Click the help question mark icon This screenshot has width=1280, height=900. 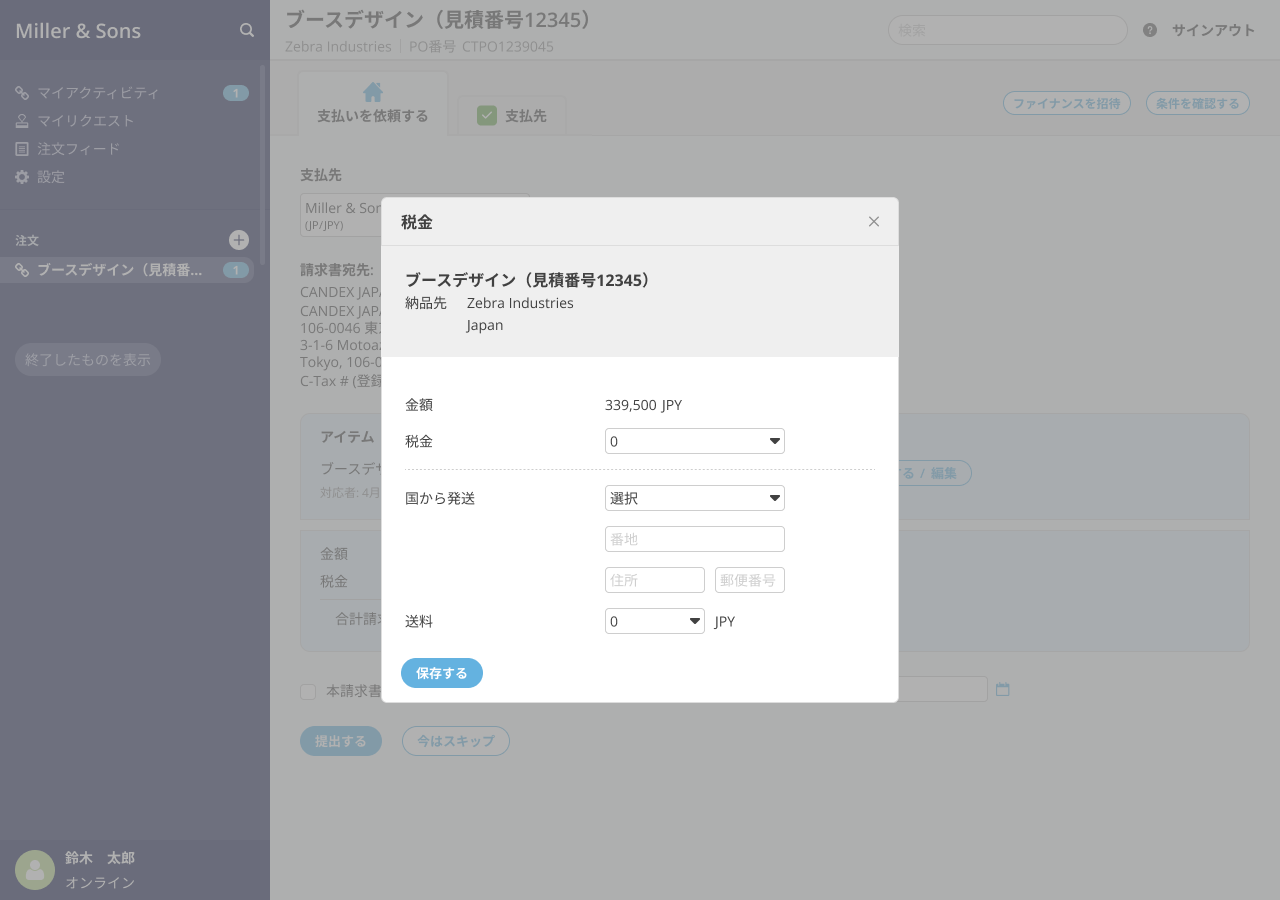(x=1150, y=30)
